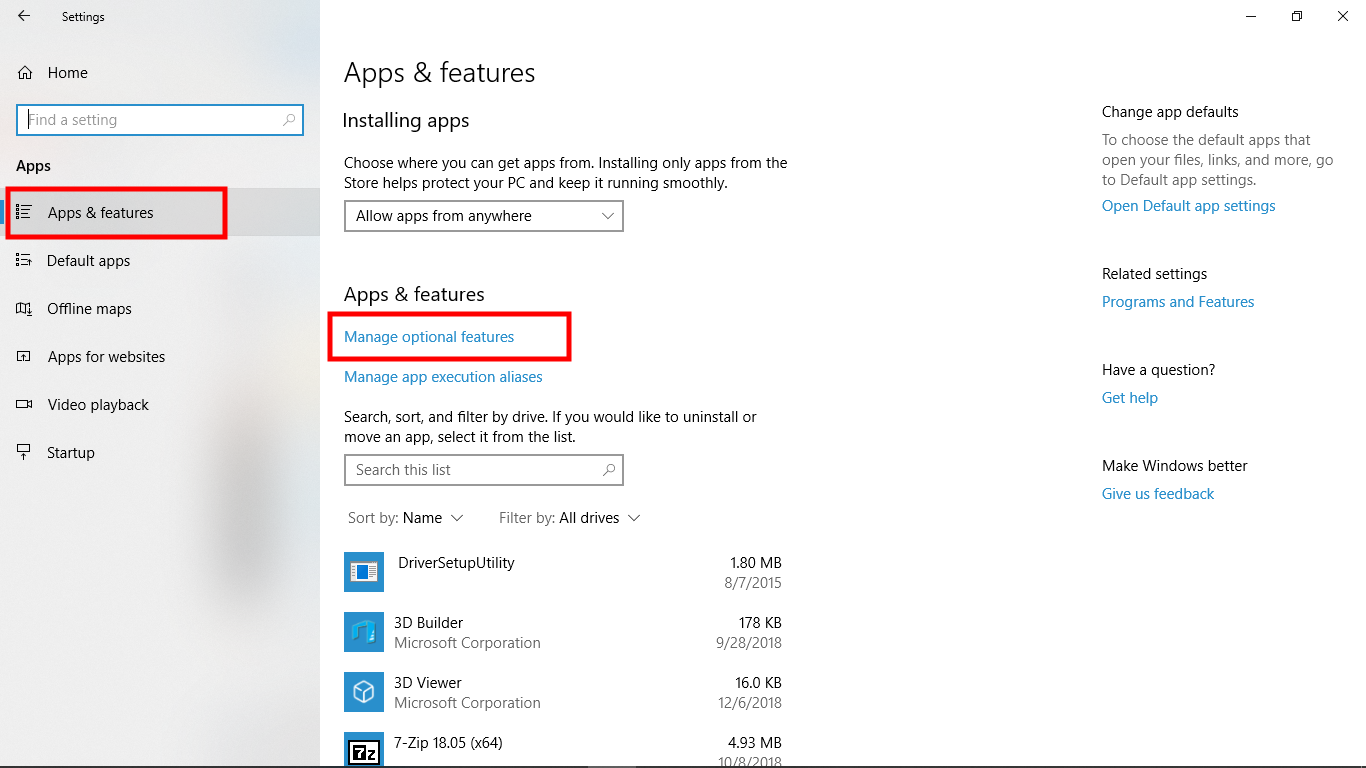The image size is (1366, 768).
Task: Click the DriverSetupUtility app icon
Action: 364,572
